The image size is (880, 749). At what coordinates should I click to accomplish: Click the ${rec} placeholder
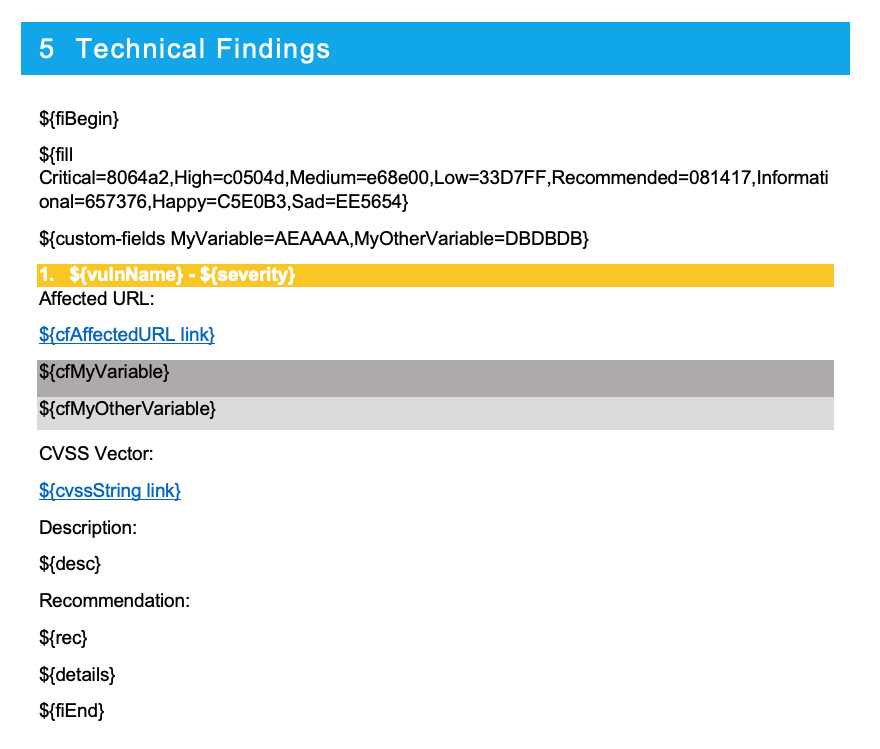63,638
